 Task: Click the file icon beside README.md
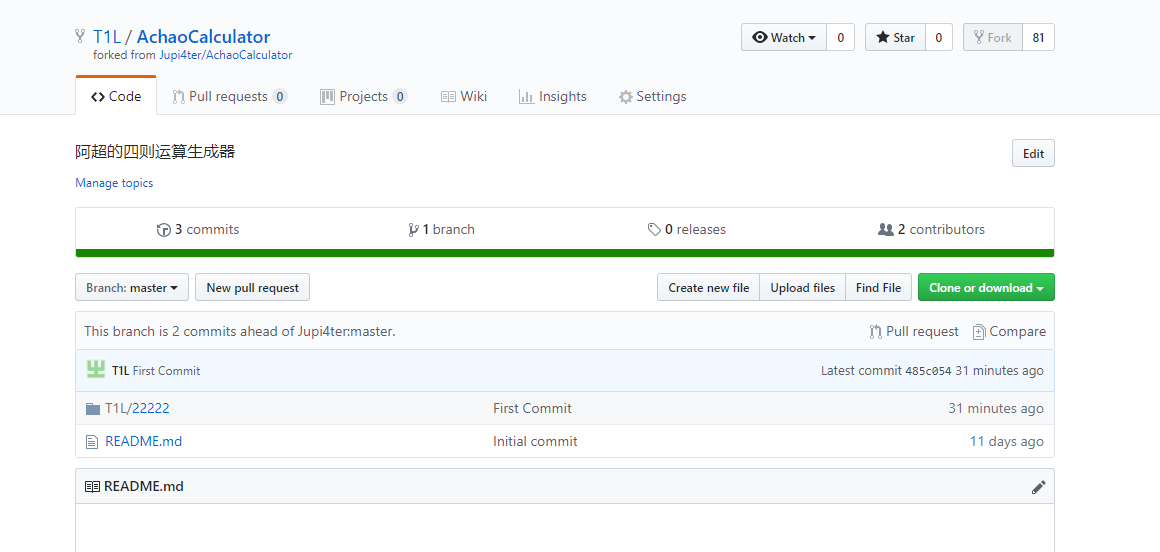[93, 441]
